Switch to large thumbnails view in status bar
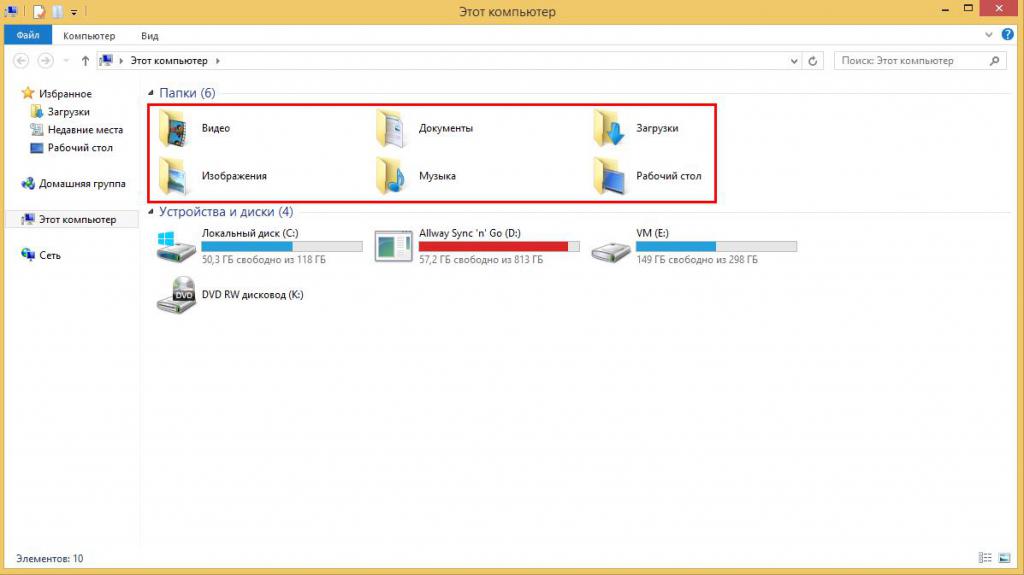 pyautogui.click(x=1004, y=558)
